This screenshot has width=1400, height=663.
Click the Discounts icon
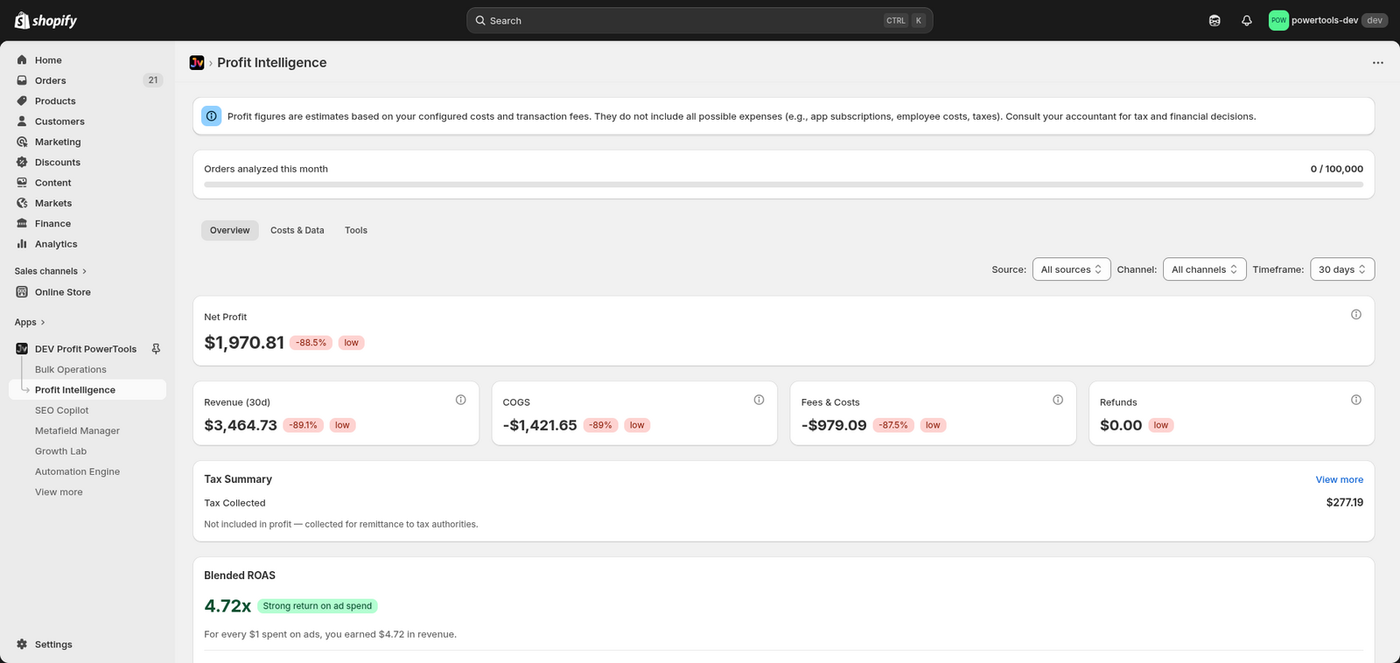point(22,162)
